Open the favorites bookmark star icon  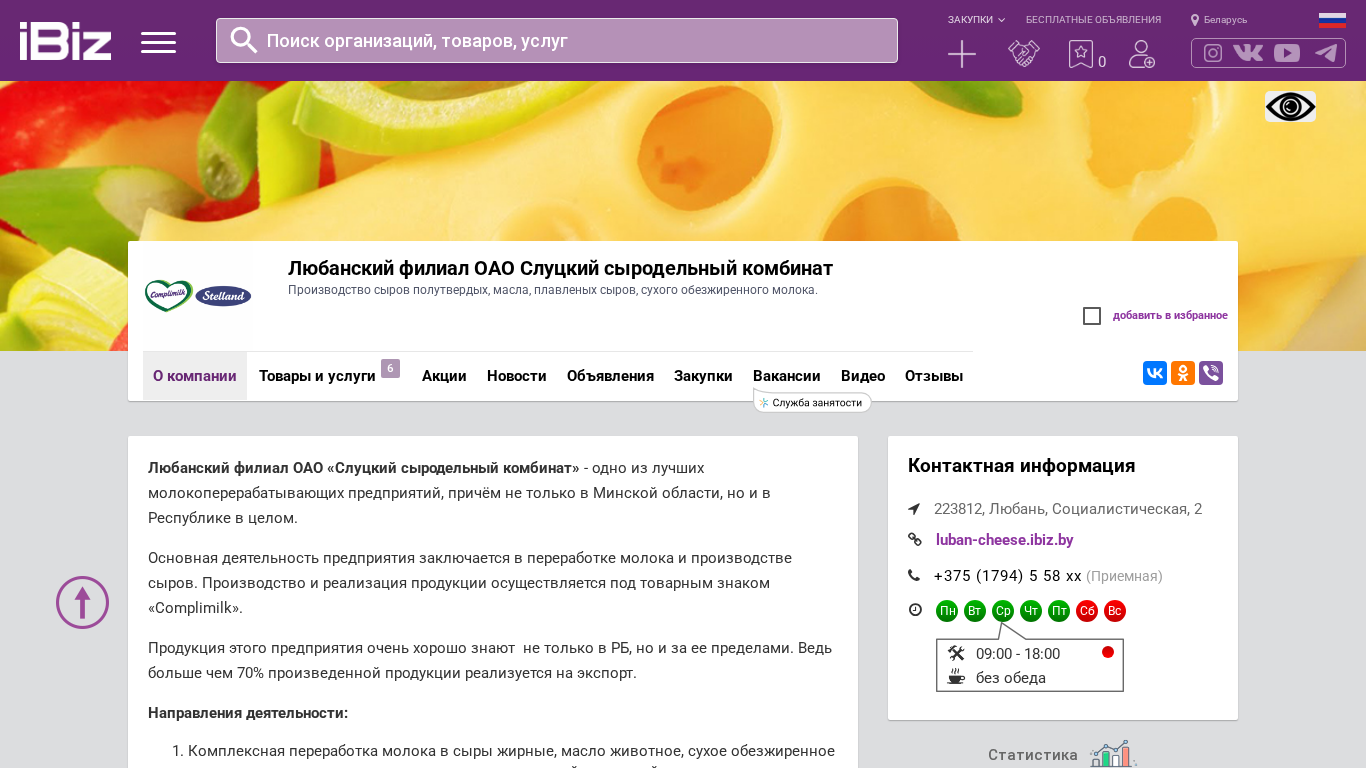point(1081,54)
